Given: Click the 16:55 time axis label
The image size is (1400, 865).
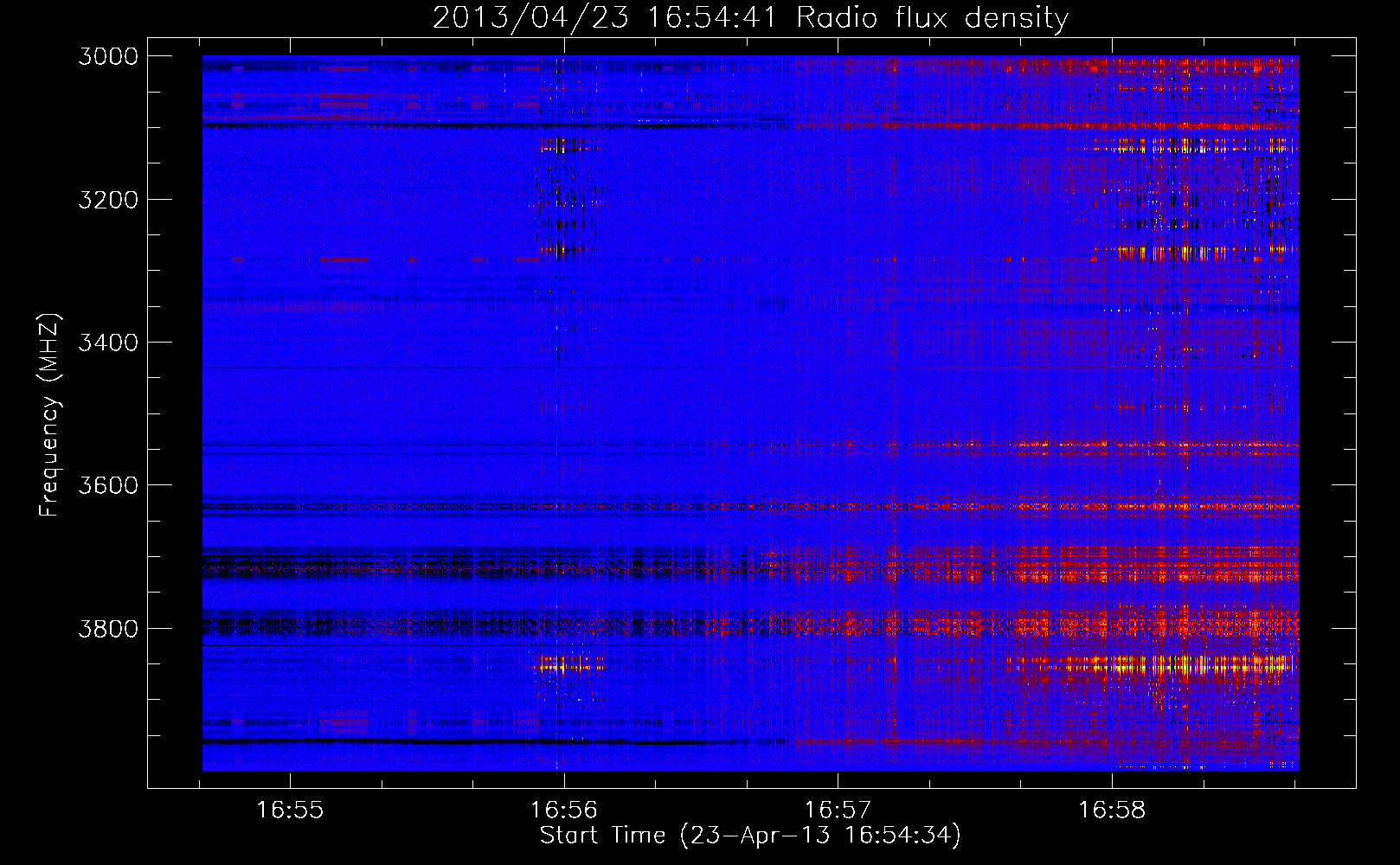Looking at the screenshot, I should [290, 810].
